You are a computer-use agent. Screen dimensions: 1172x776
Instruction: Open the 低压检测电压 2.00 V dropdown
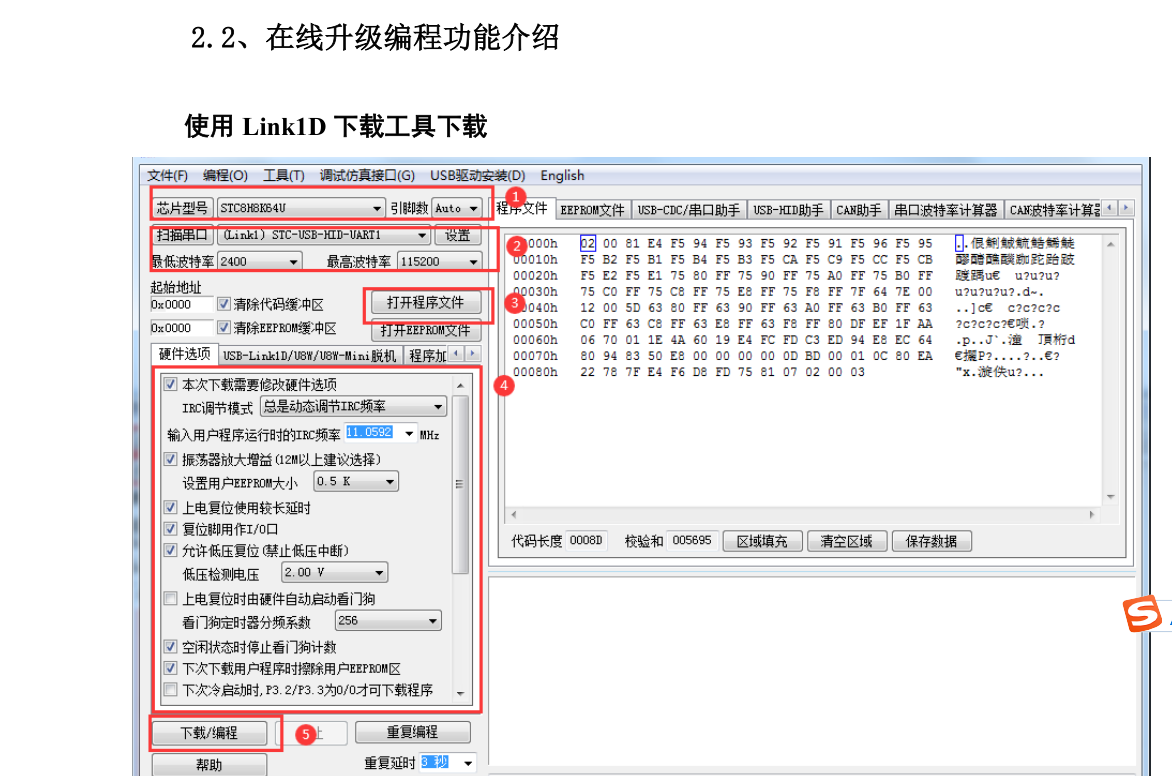(380, 573)
